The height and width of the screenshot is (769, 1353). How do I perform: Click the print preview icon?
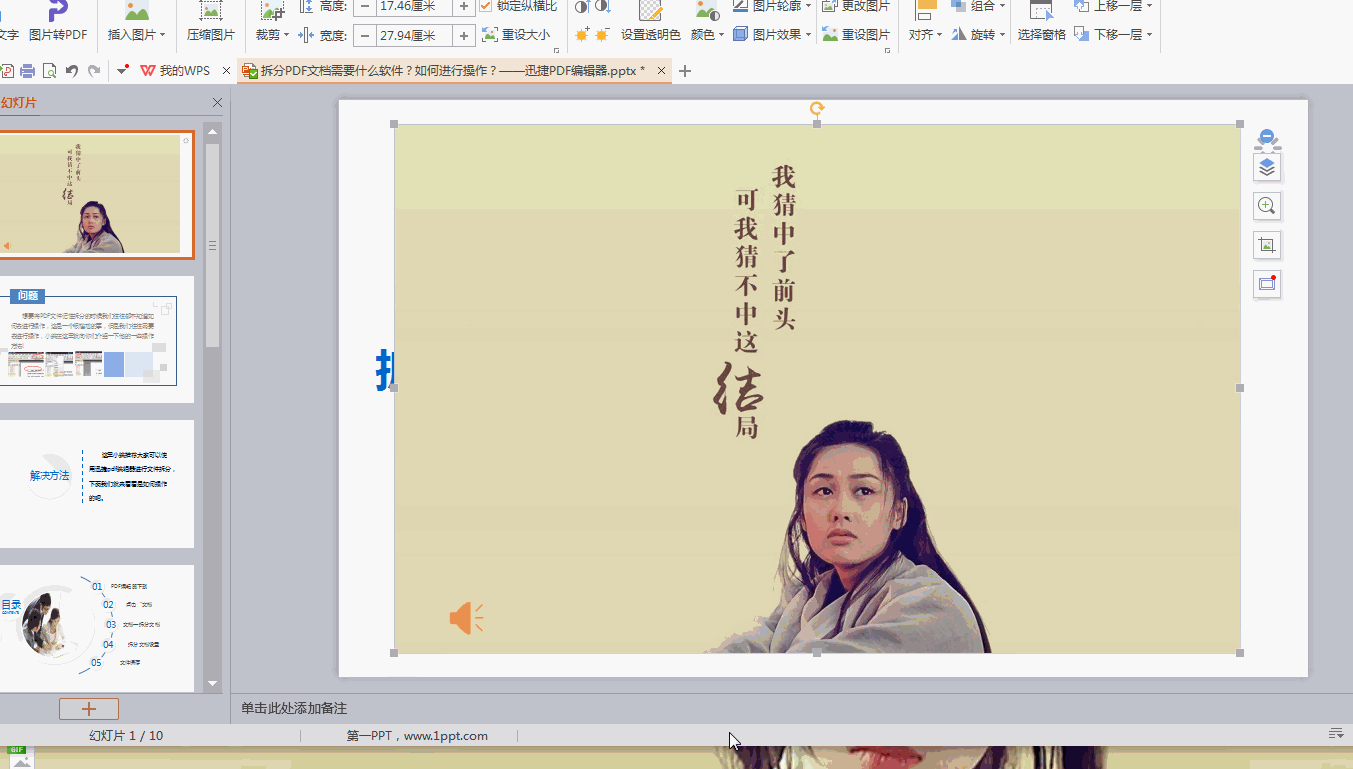[x=49, y=71]
